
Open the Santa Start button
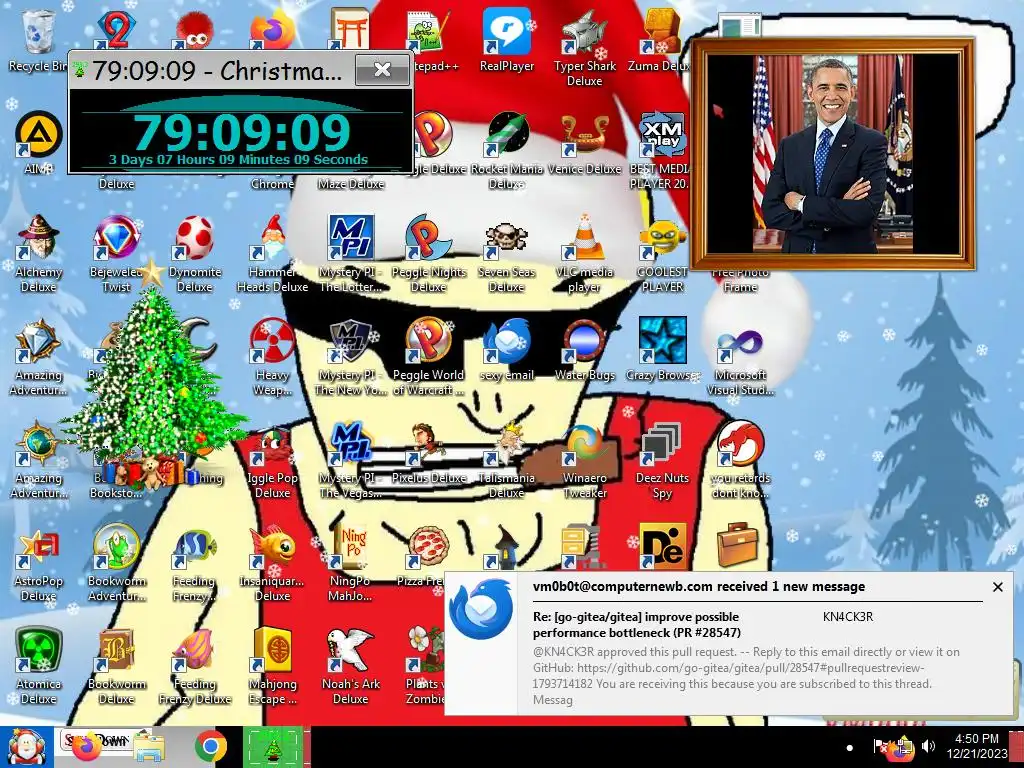click(26, 747)
